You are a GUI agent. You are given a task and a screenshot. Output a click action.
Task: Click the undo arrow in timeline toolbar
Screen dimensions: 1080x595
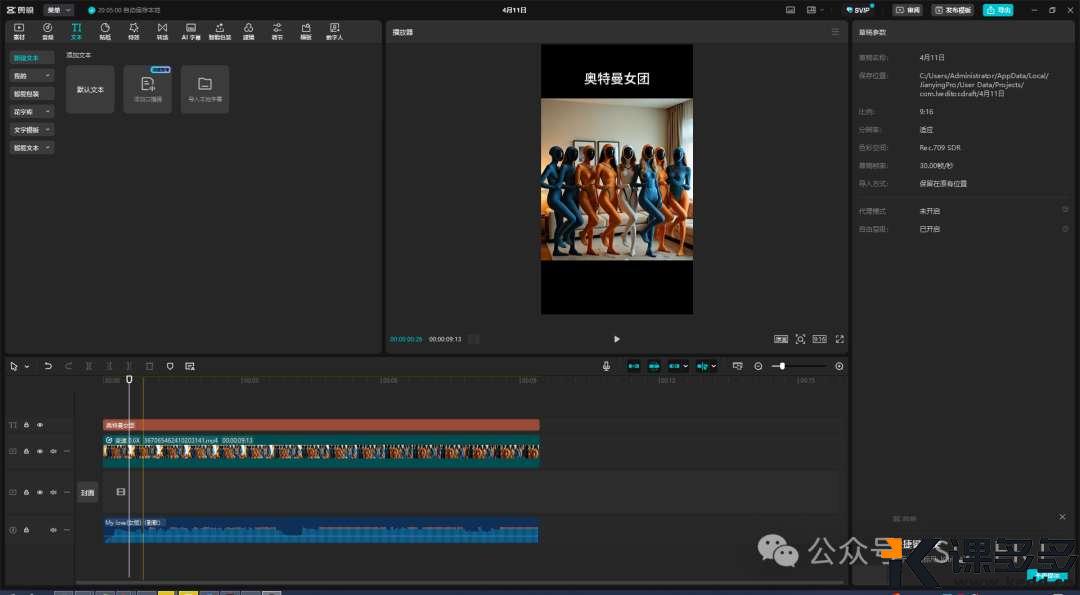(x=48, y=366)
